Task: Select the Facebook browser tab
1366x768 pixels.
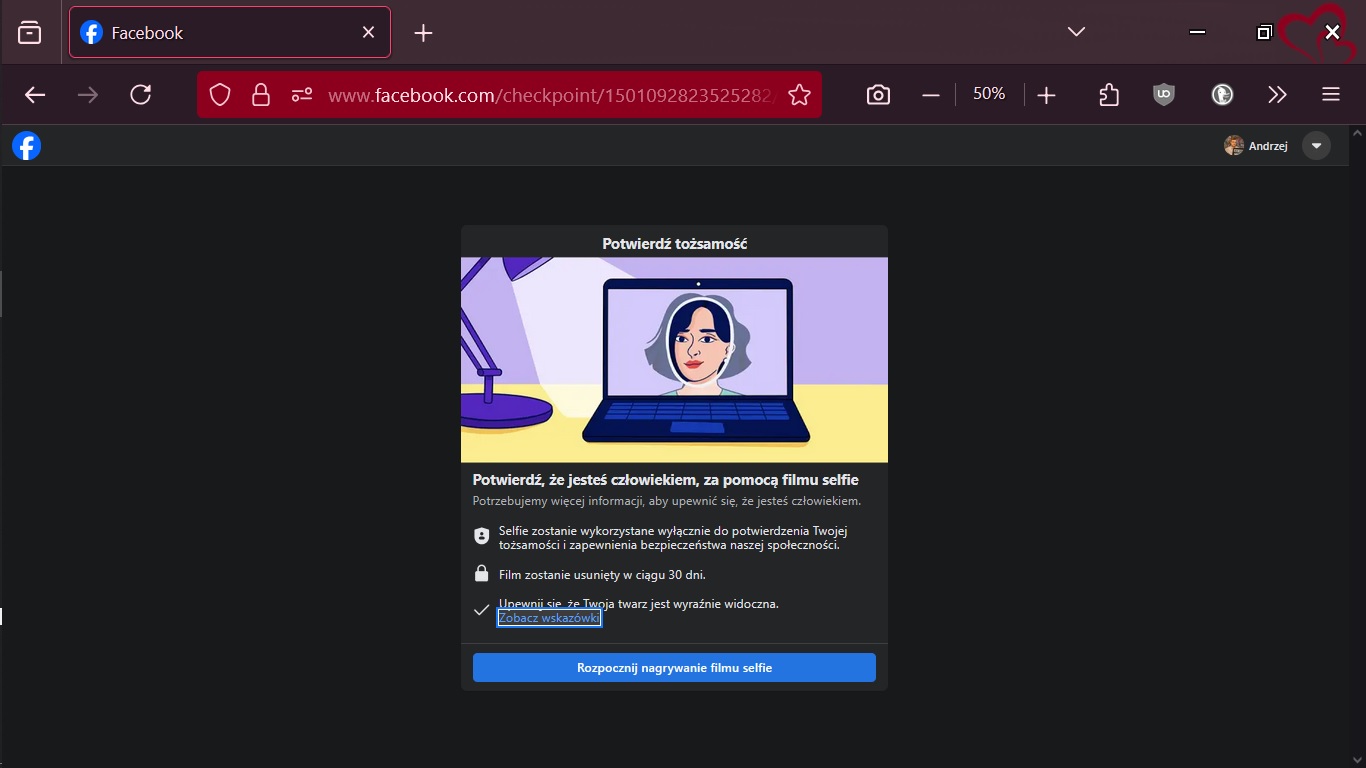Action: pyautogui.click(x=220, y=33)
